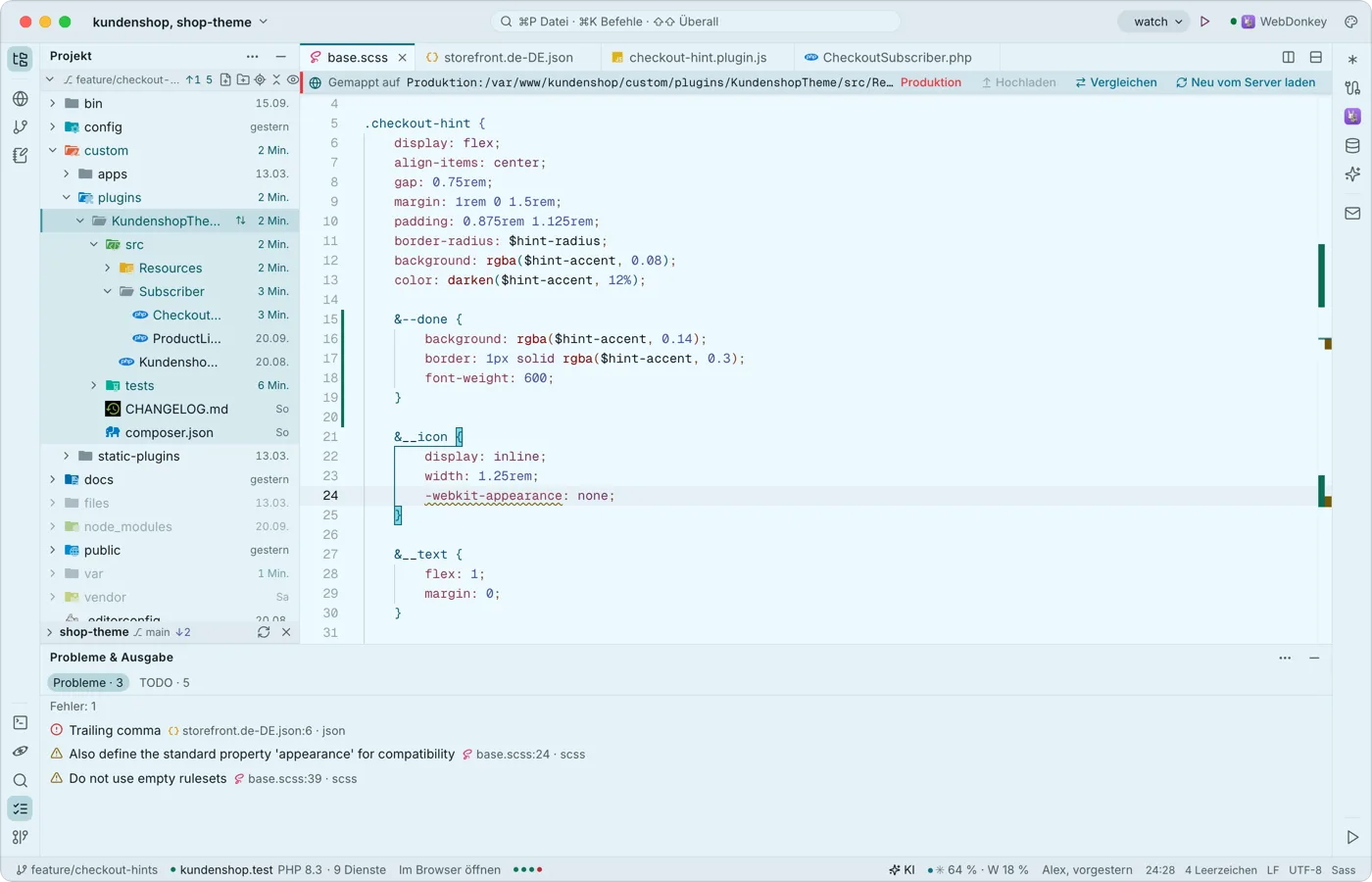Open the terminal panel icon
Image resolution: width=1372 pixels, height=882 pixels.
[21, 722]
